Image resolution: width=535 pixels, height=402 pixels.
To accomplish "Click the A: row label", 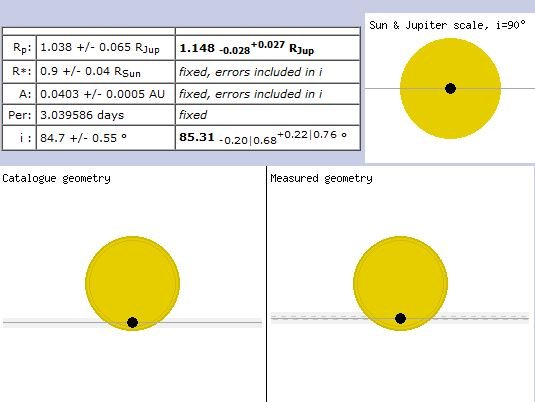I will pos(25,94).
